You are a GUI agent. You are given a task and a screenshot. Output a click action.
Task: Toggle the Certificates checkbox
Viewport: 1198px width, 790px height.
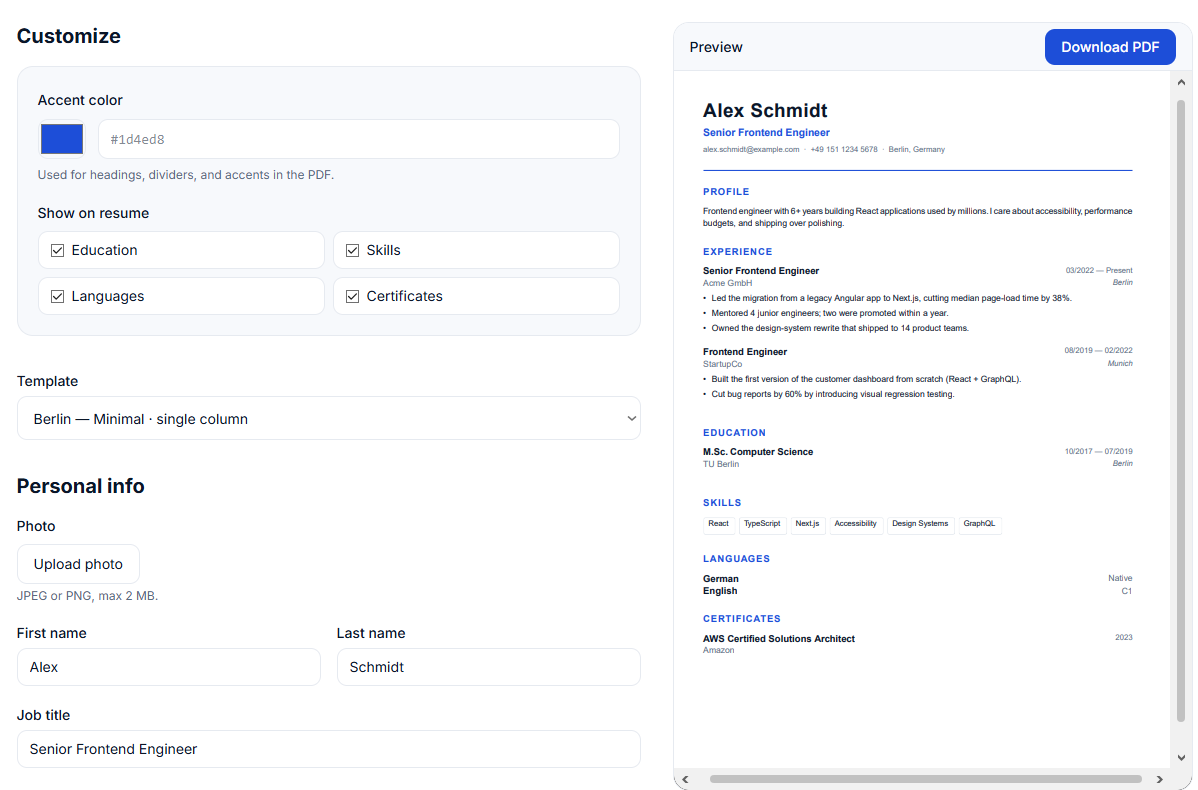click(x=352, y=296)
